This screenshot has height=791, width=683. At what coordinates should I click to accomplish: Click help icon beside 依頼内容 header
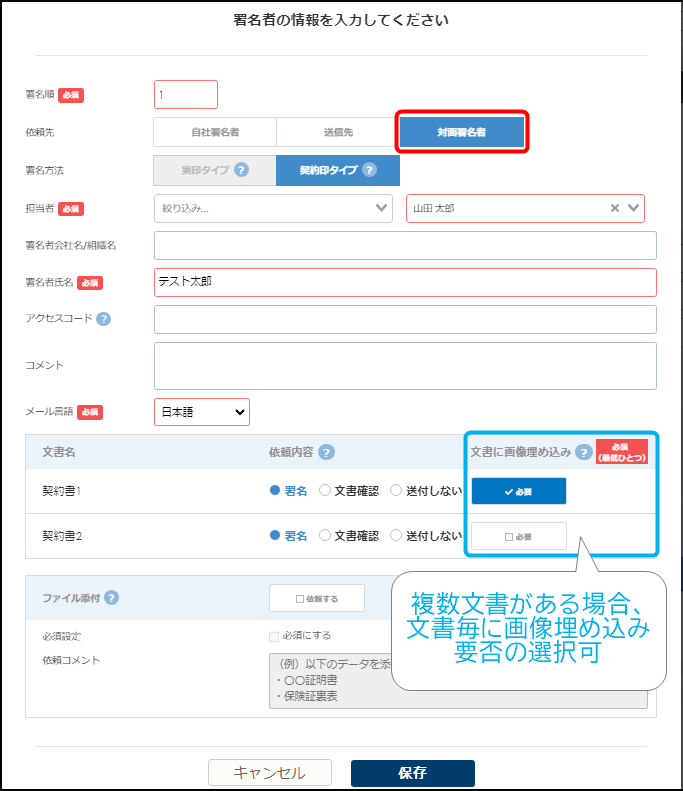[326, 452]
